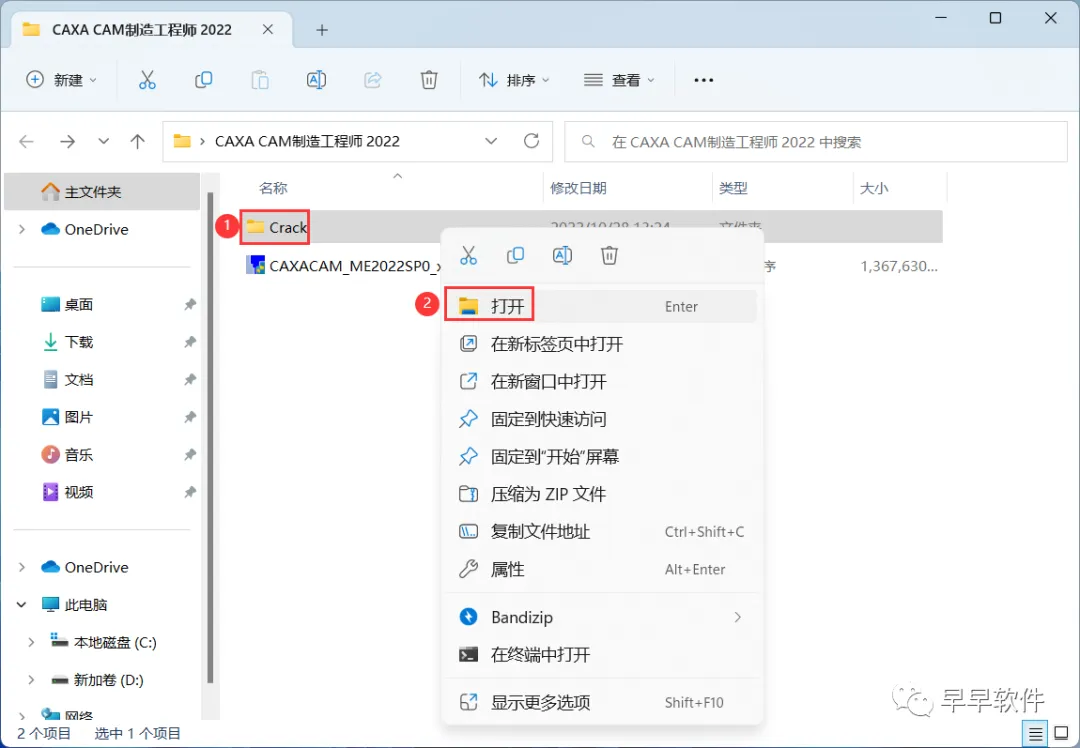Select the lower OneDrive sidebar entry

coord(84,567)
